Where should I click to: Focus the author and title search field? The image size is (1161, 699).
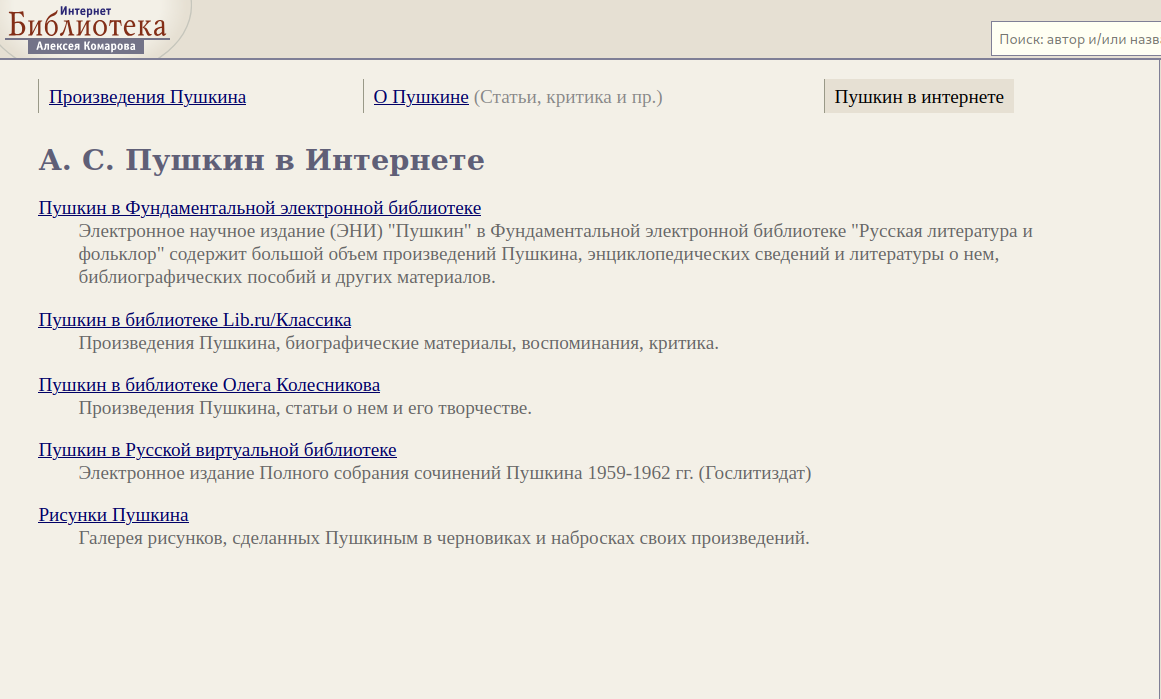1075,39
